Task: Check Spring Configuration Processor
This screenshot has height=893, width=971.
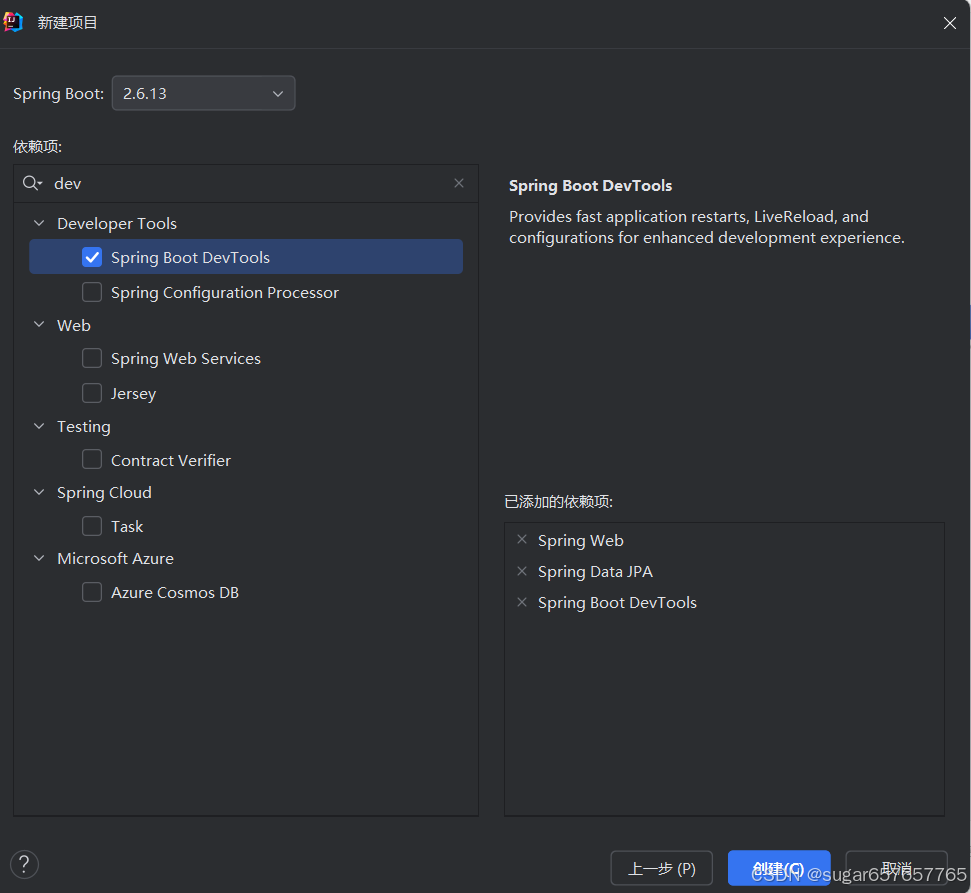Action: click(x=92, y=292)
